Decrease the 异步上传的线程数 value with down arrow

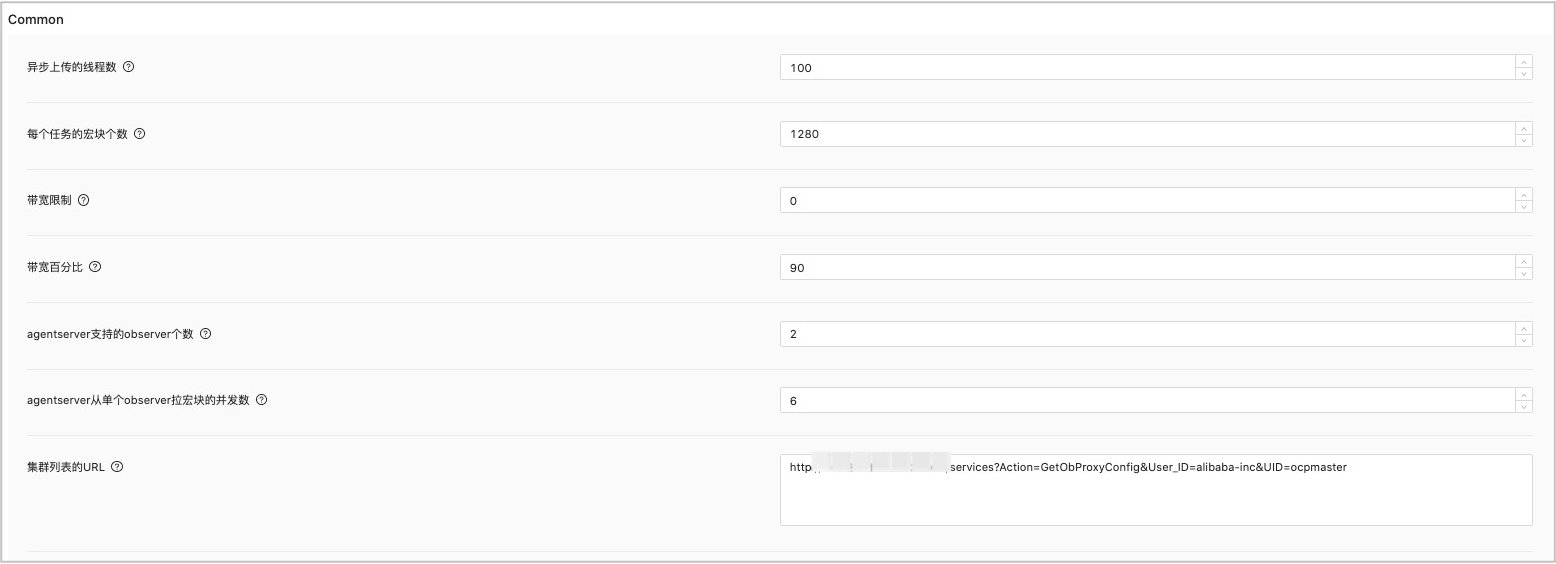[1523, 73]
